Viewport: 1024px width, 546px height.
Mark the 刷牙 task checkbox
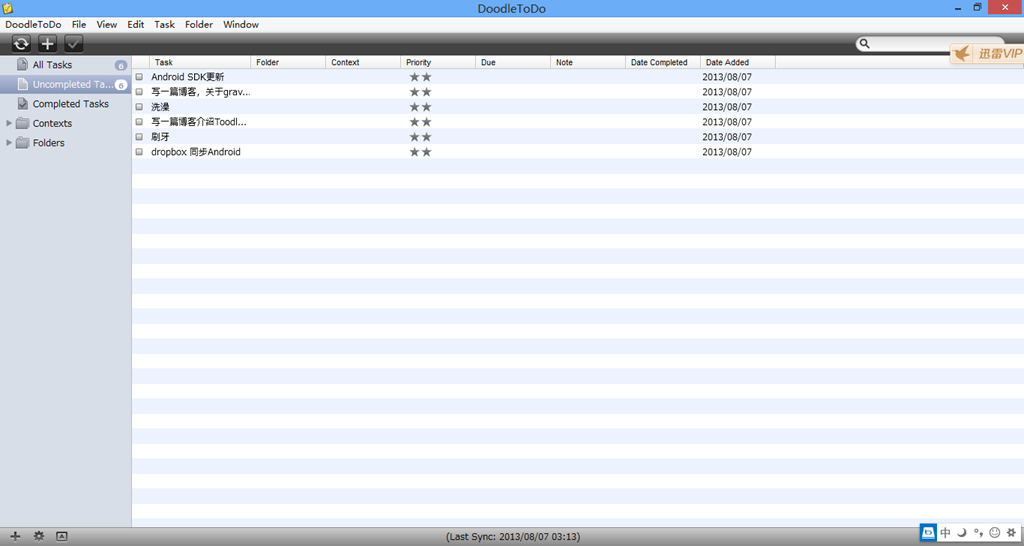click(x=140, y=137)
